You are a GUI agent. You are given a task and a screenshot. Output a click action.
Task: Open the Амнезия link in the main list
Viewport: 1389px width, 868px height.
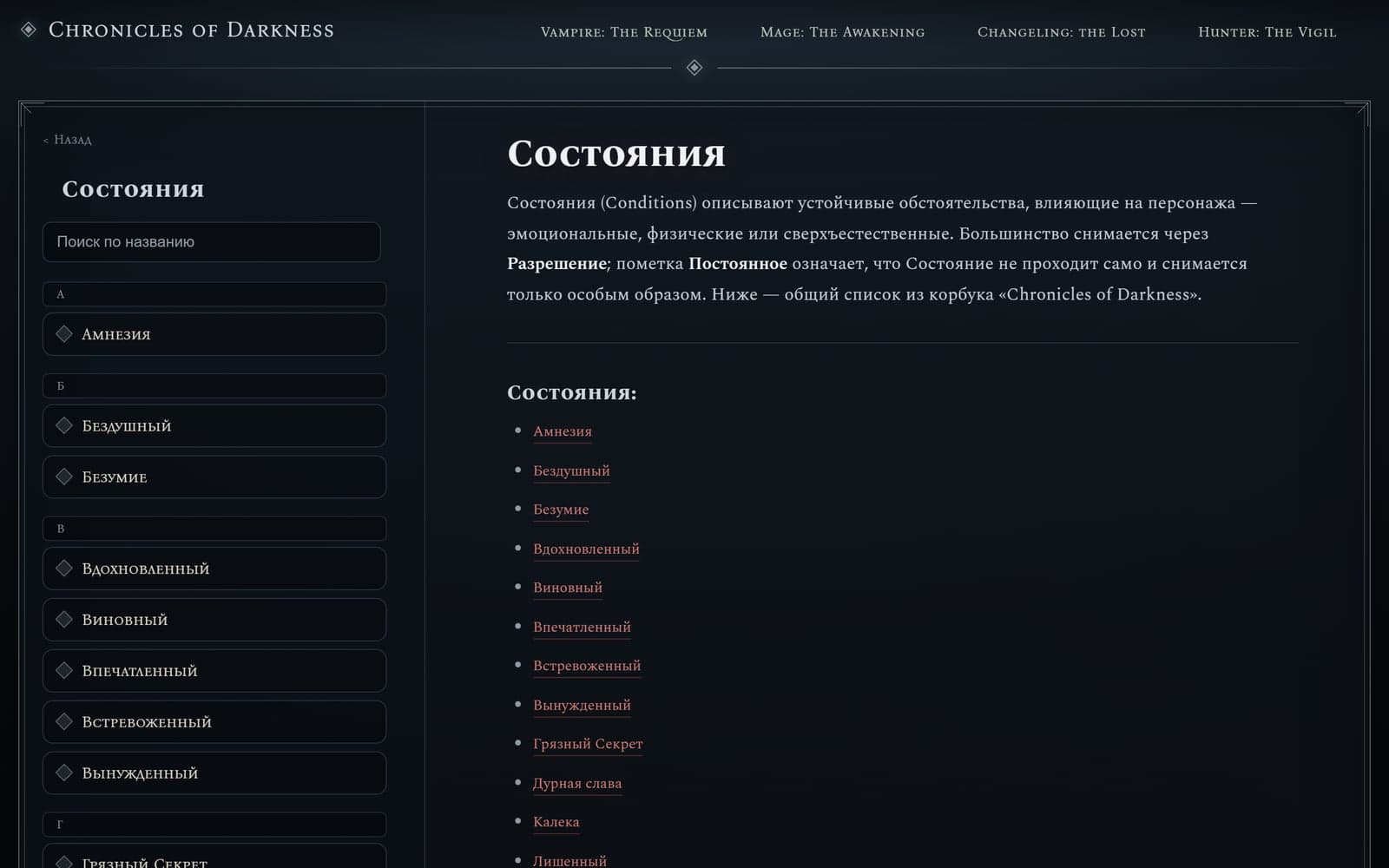[563, 431]
